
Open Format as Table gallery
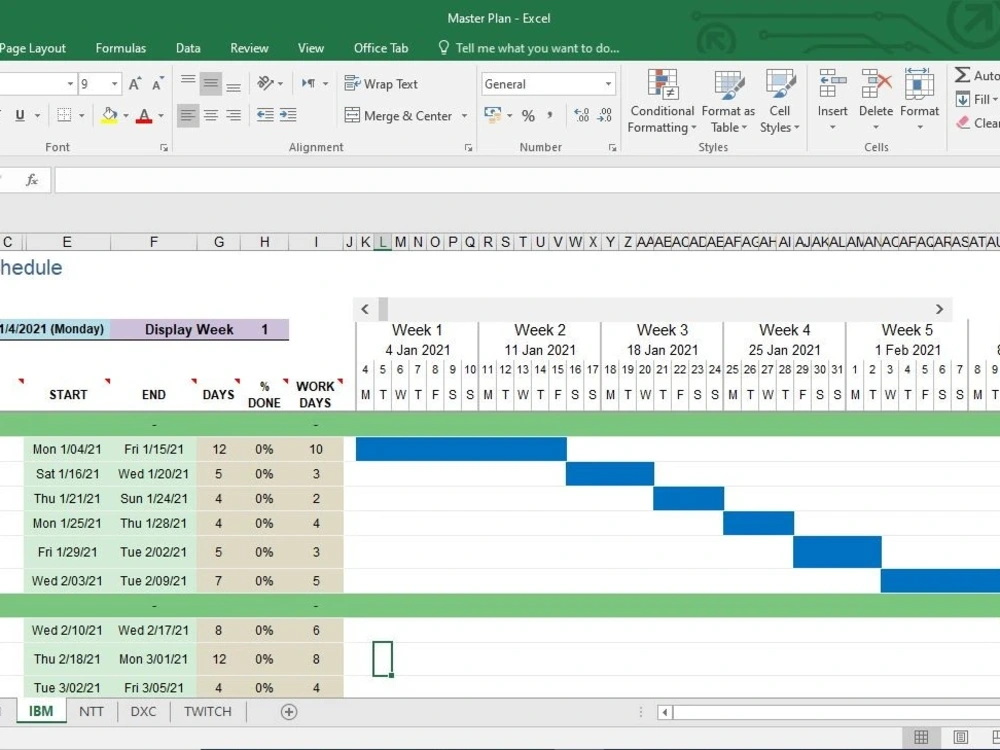pyautogui.click(x=728, y=101)
